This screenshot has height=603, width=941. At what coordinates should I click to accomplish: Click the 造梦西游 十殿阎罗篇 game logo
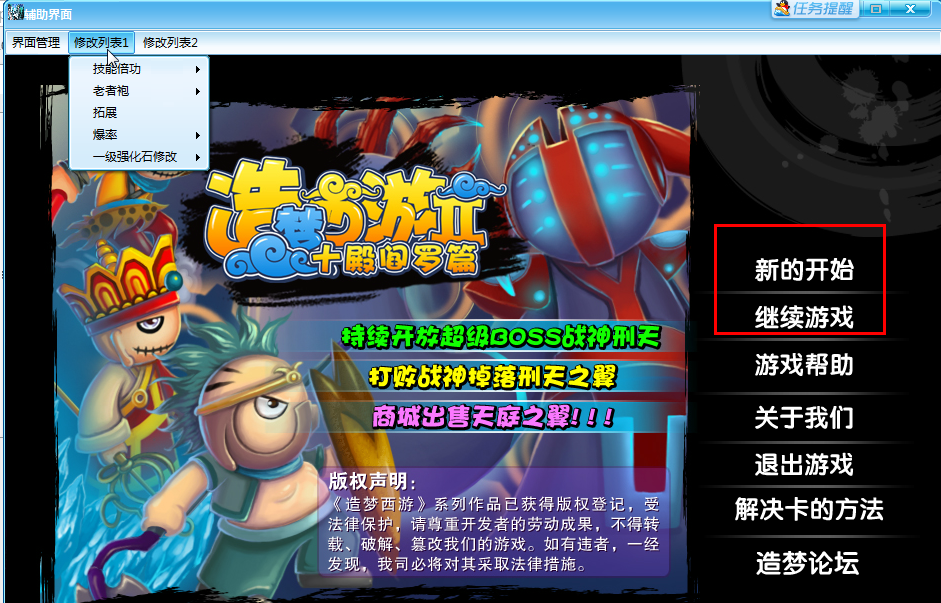(355, 221)
